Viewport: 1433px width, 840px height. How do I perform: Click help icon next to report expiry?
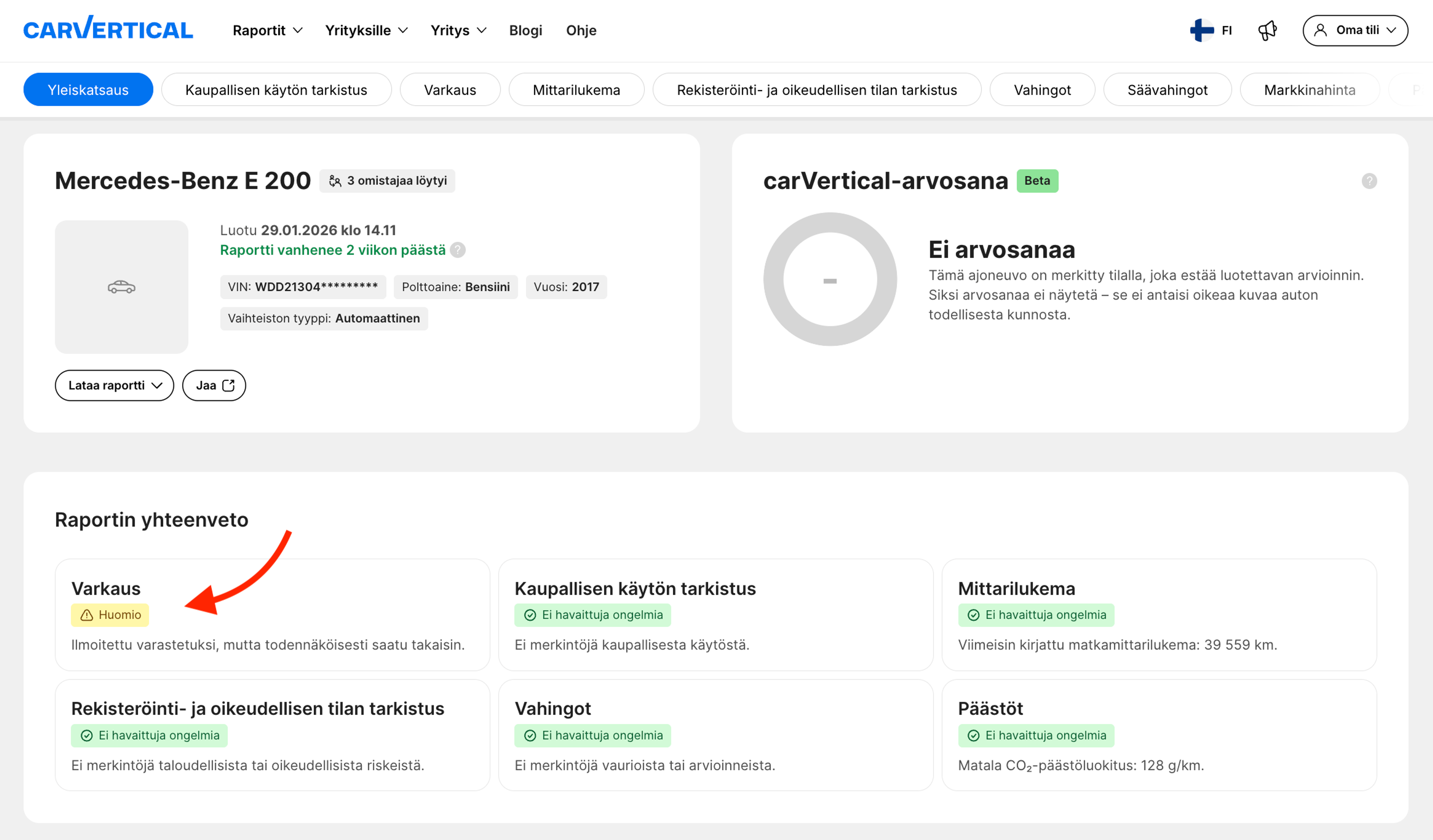coord(458,250)
